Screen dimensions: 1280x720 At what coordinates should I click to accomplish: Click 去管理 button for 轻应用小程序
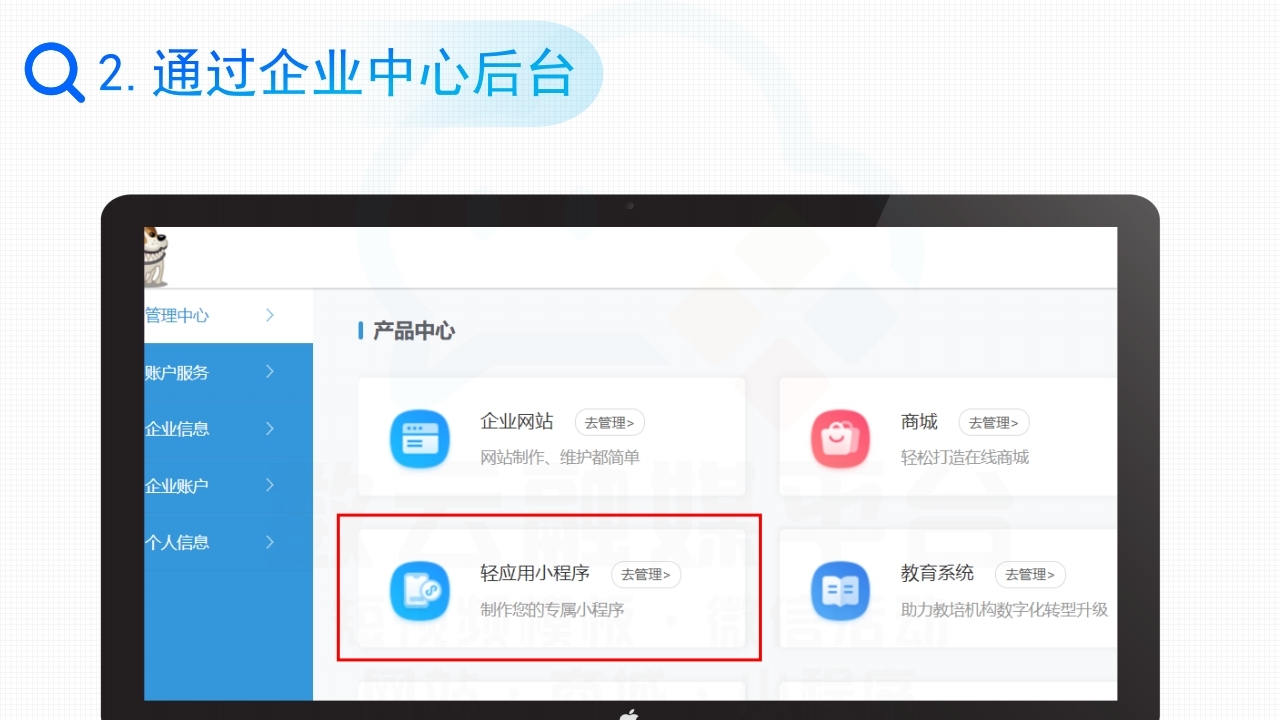646,574
